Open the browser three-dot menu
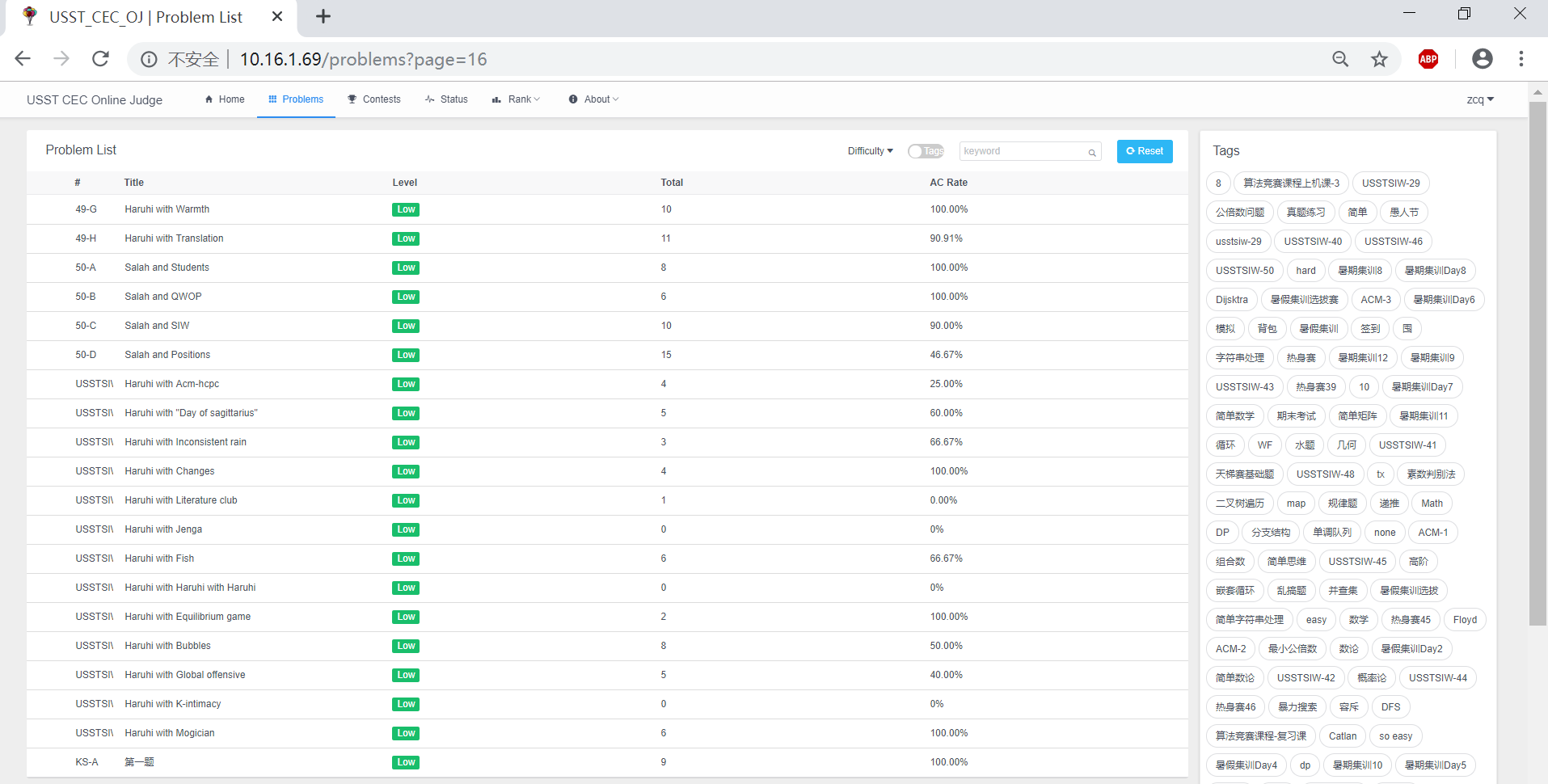The width and height of the screenshot is (1548, 784). point(1521,59)
